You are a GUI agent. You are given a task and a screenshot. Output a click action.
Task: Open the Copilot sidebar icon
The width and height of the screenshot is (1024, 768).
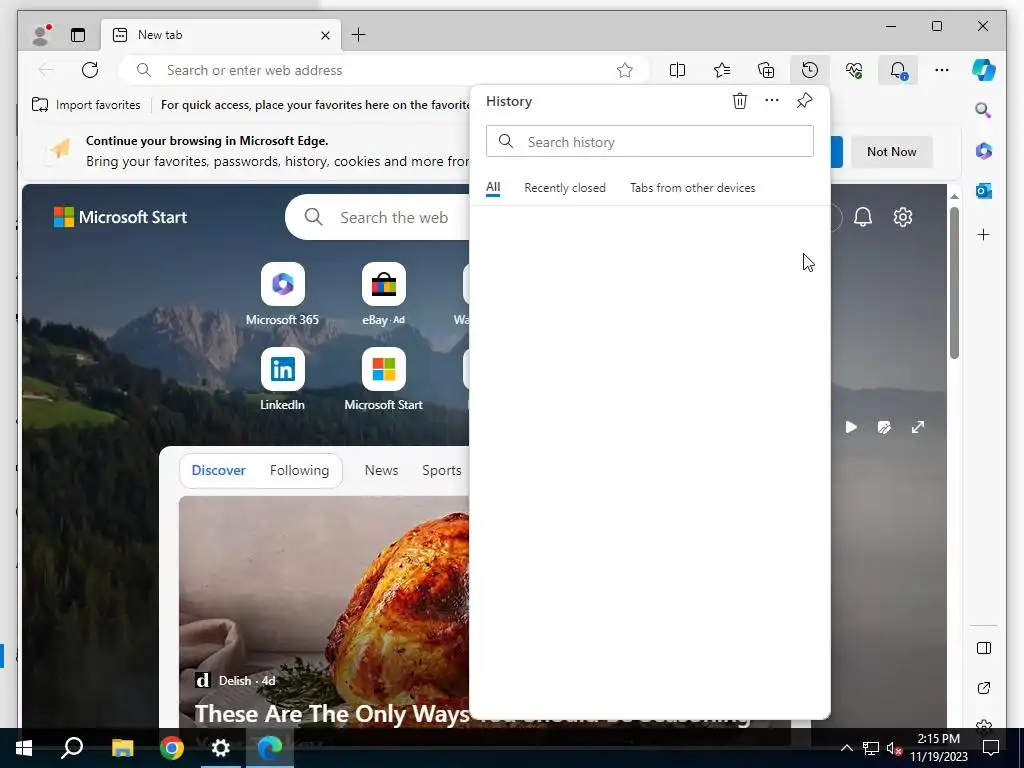pos(984,70)
